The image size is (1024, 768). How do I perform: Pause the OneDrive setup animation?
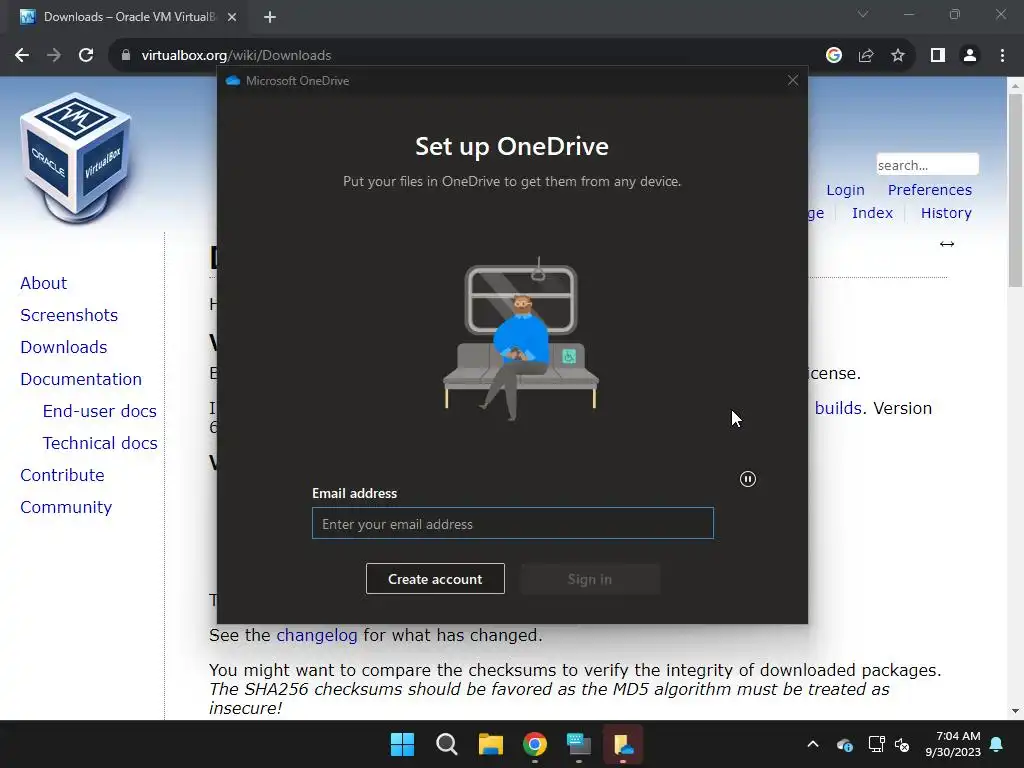click(x=748, y=479)
